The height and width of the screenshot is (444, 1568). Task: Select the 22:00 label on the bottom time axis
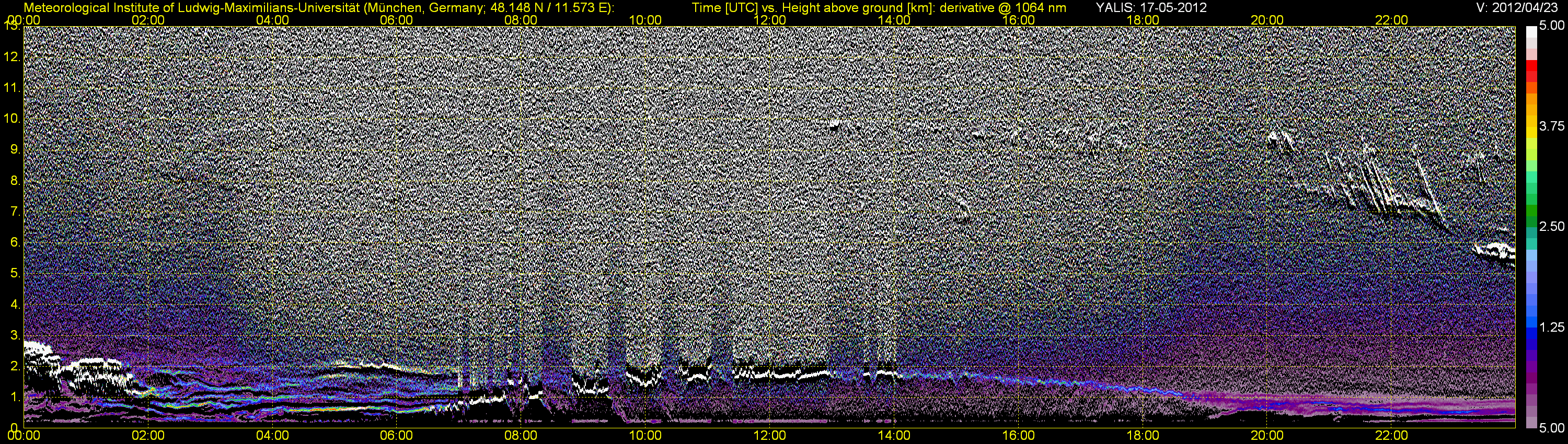tap(1391, 436)
